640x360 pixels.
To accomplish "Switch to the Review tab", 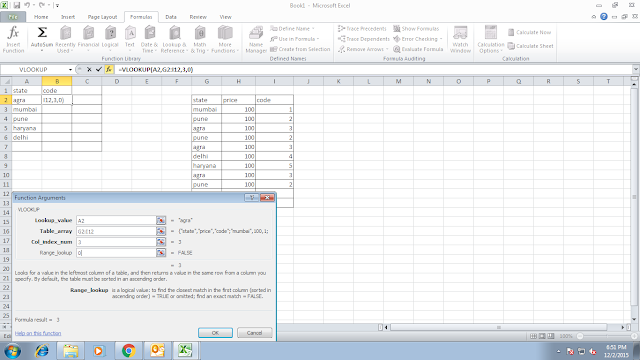I will tap(198, 17).
